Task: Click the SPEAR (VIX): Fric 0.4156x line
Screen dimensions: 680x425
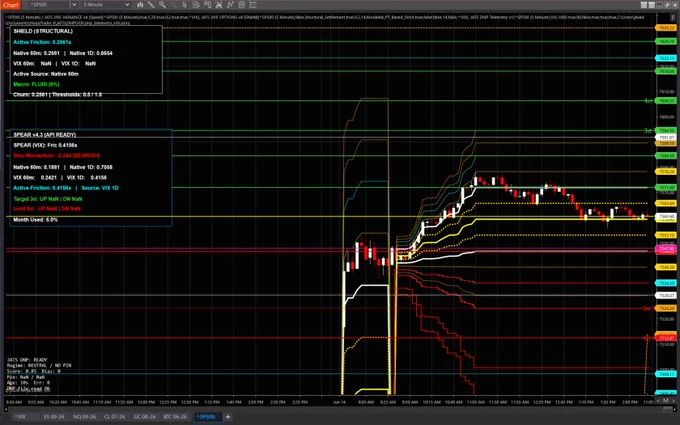Action: click(x=45, y=145)
